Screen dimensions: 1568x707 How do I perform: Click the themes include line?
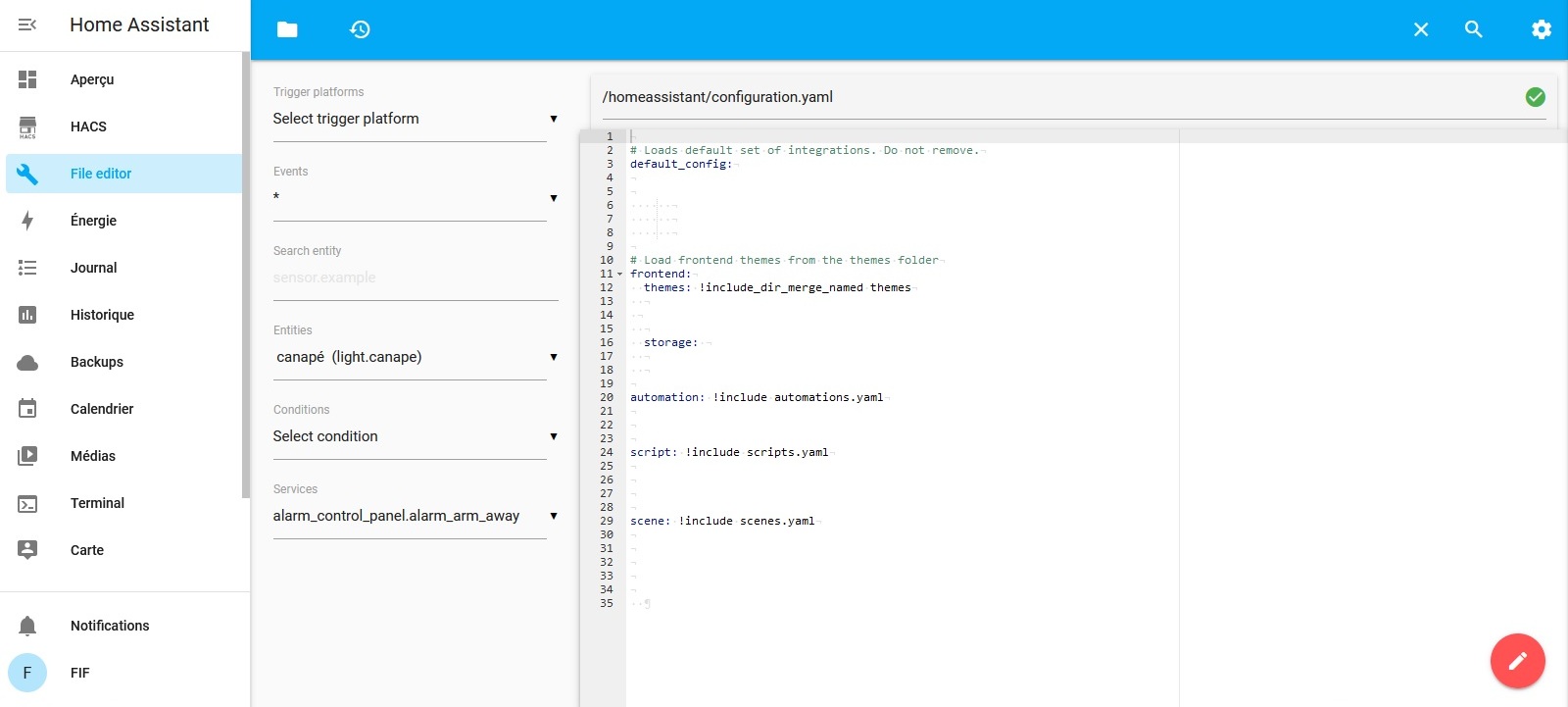(777, 287)
